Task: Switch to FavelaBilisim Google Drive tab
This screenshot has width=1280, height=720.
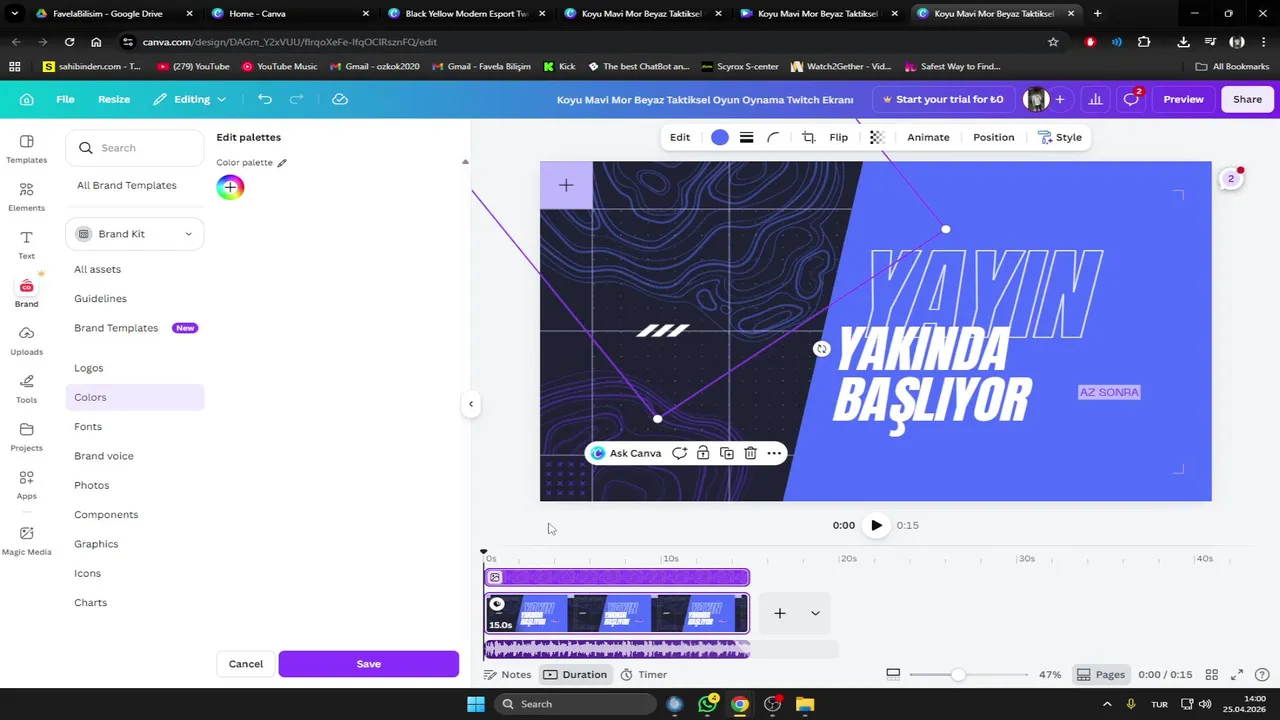Action: tap(113, 14)
